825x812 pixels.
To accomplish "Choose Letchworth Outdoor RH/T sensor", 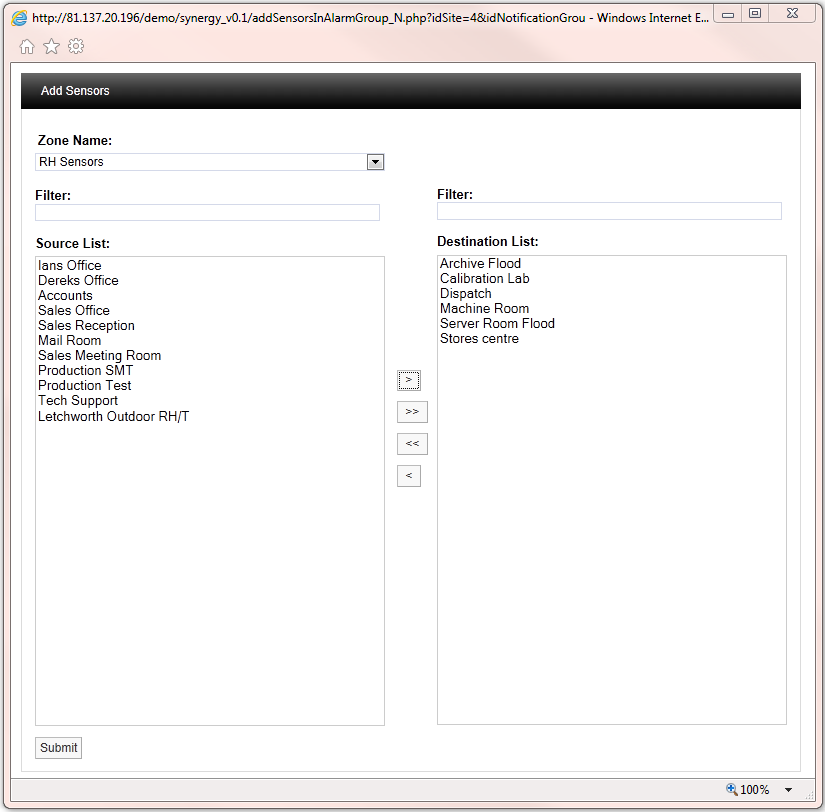I will [x=113, y=416].
